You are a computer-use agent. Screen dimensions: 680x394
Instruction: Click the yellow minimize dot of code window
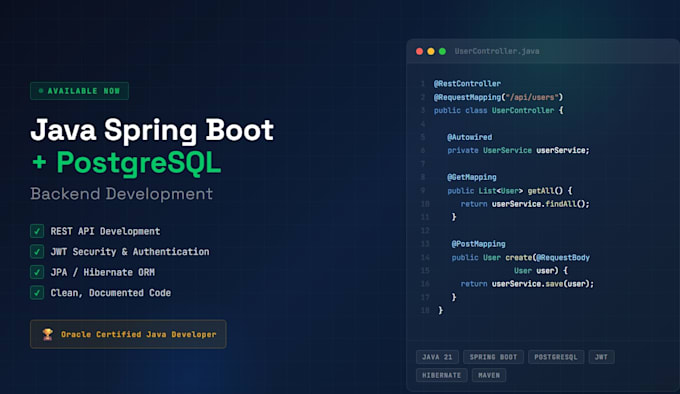tap(431, 51)
